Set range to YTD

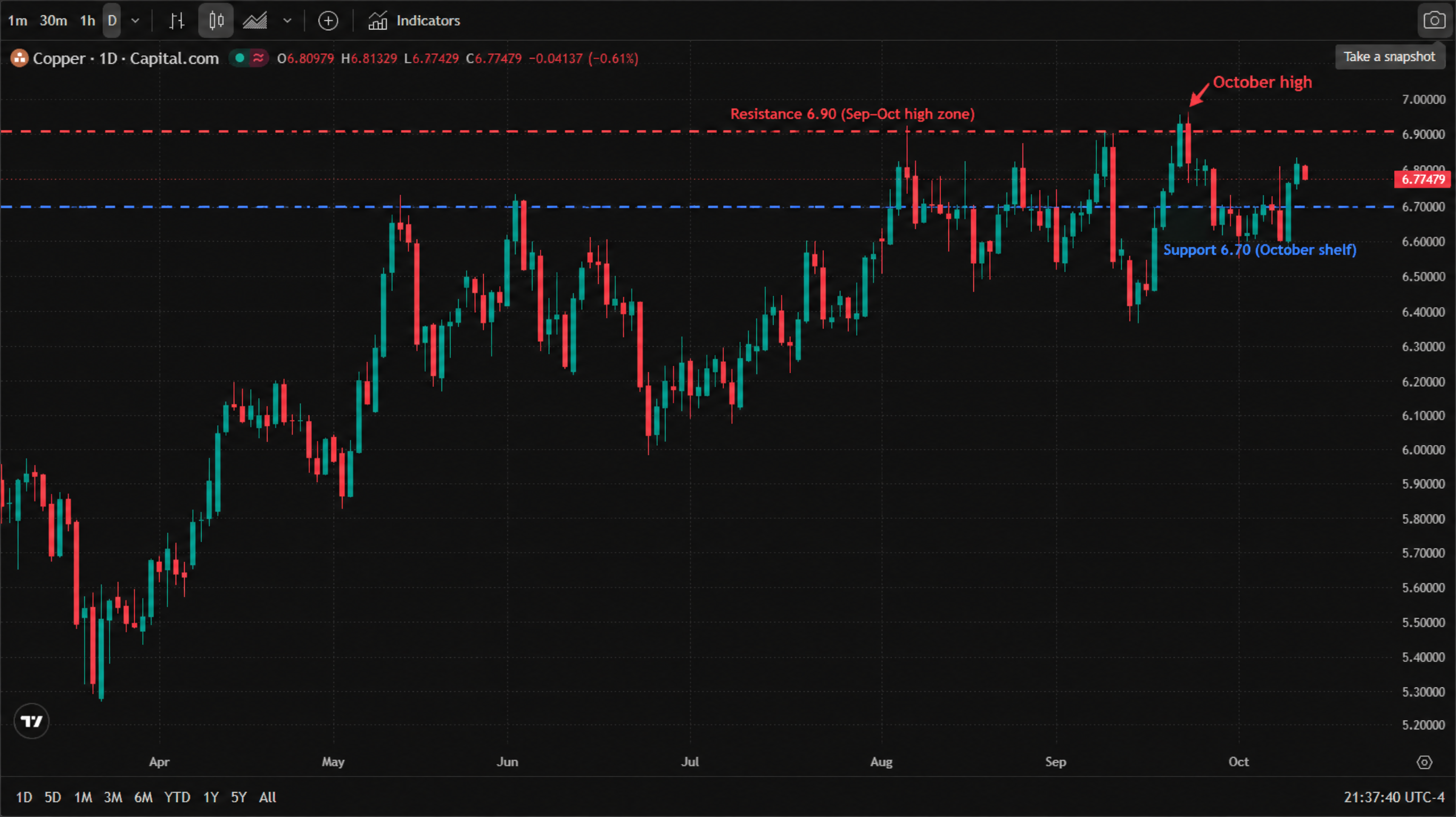(177, 797)
